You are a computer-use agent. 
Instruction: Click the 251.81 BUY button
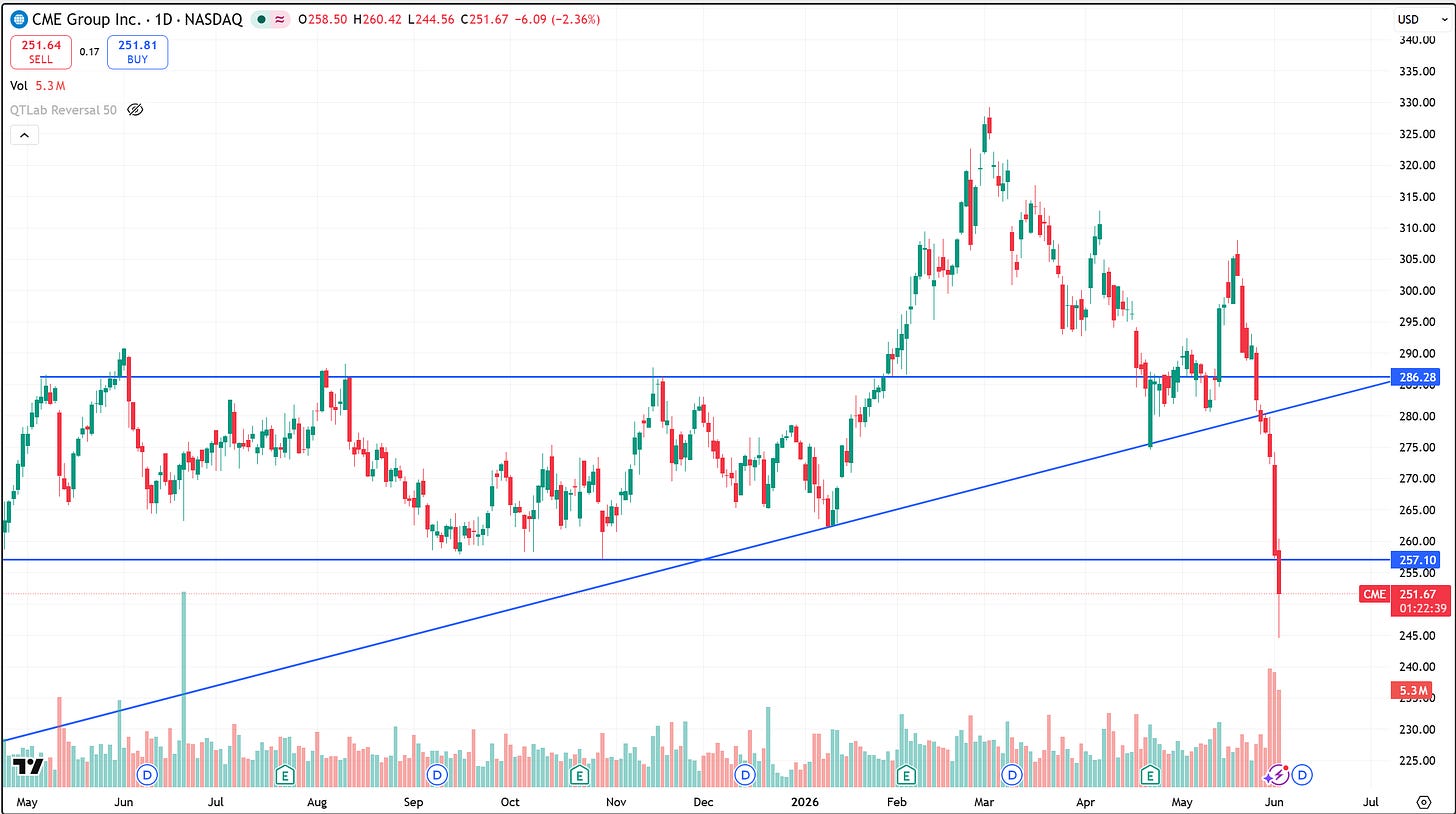coord(139,52)
